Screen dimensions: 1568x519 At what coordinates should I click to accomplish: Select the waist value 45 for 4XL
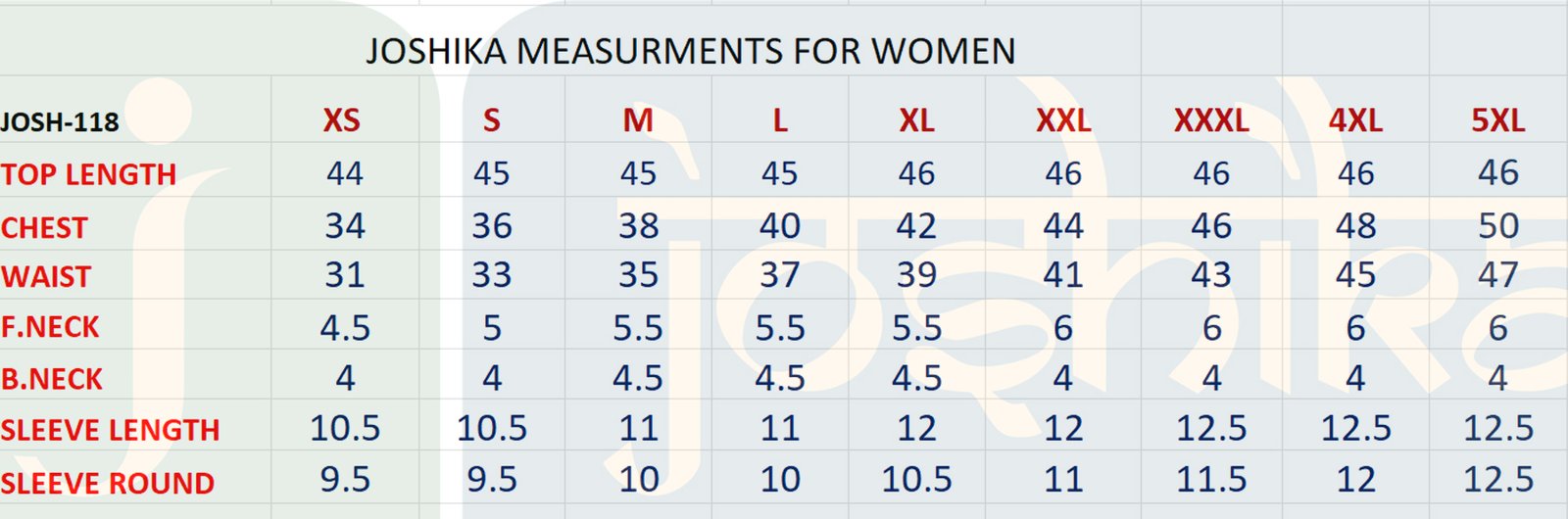coord(1355,275)
